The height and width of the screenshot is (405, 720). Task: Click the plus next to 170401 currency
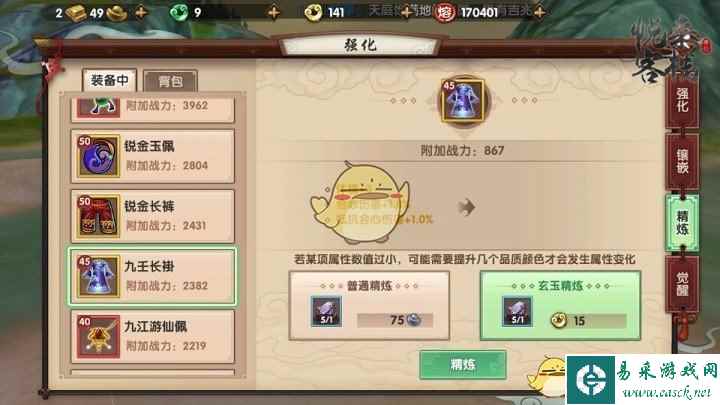pyautogui.click(x=540, y=12)
